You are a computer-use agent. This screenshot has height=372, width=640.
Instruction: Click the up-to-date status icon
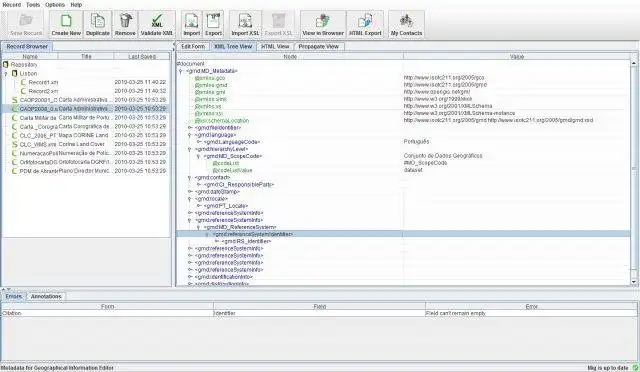pyautogui.click(x=635, y=368)
